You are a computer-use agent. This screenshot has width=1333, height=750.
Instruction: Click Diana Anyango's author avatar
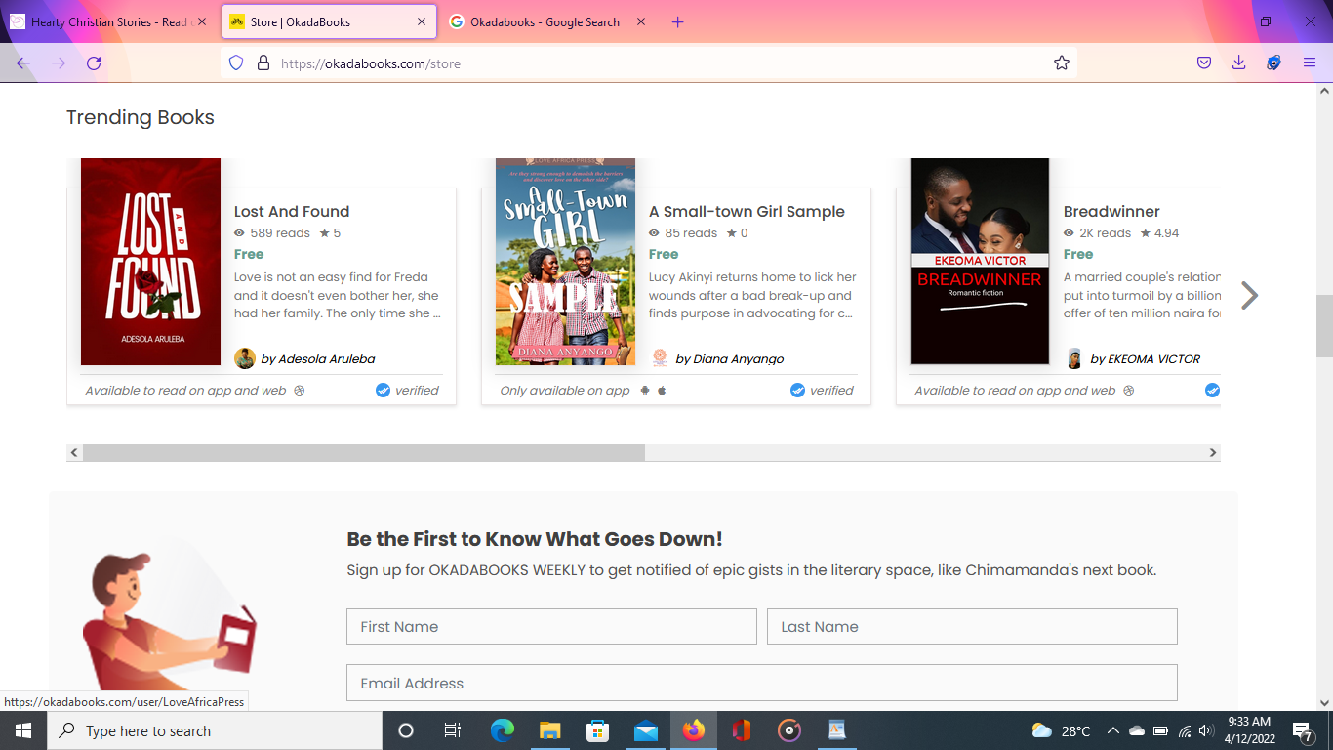coord(659,359)
